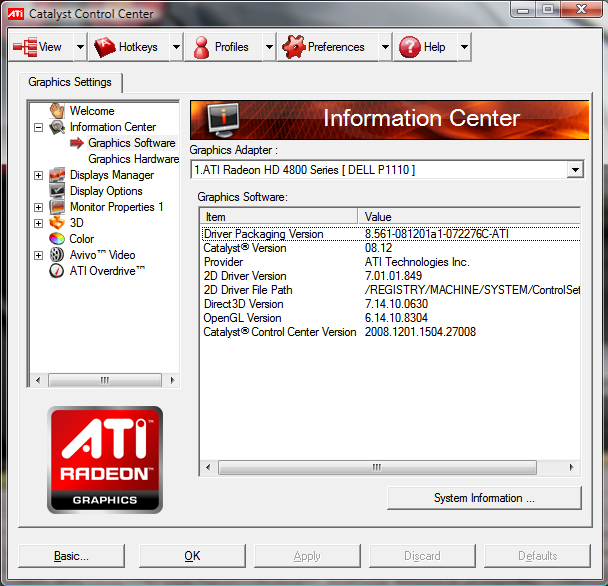Viewport: 608px width, 586px height.
Task: Select the ATI Overdrive tree icon
Action: point(57,271)
